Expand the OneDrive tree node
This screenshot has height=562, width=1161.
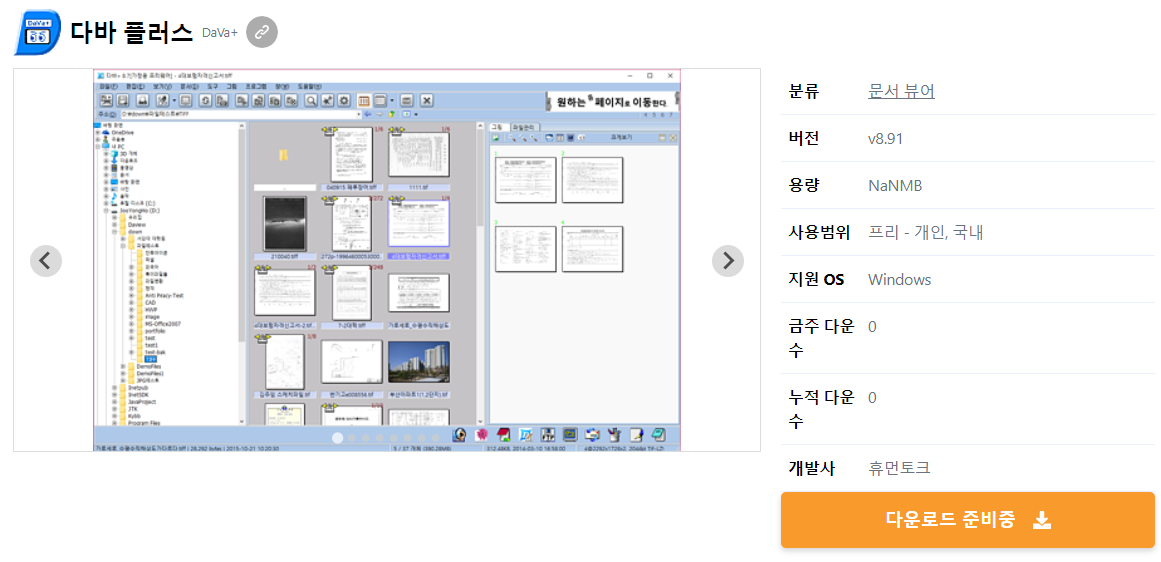pyautogui.click(x=98, y=133)
